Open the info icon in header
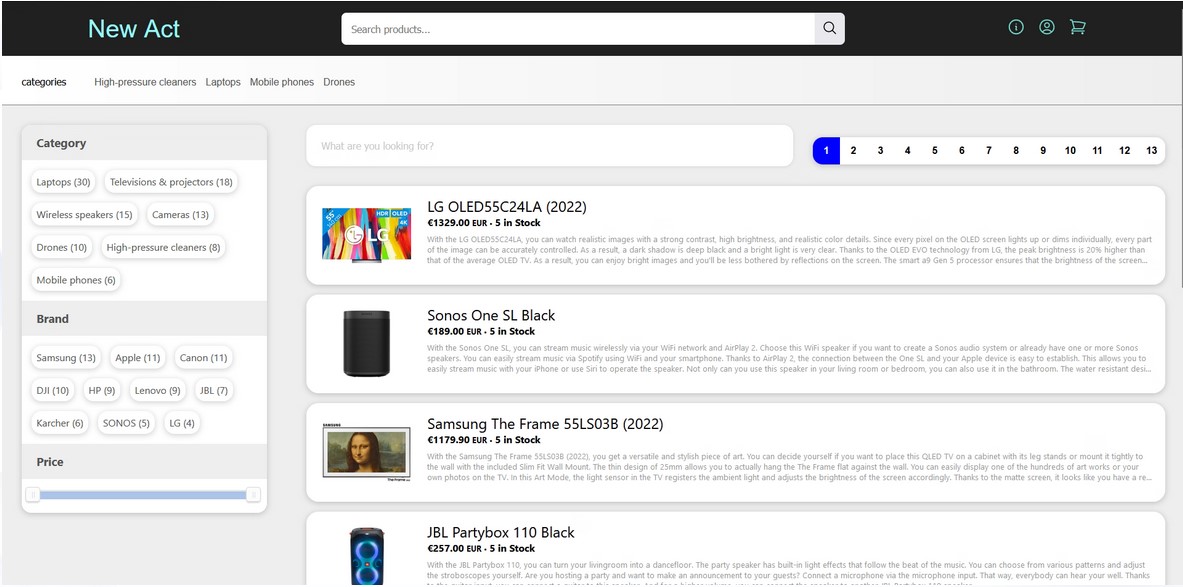 1016,28
